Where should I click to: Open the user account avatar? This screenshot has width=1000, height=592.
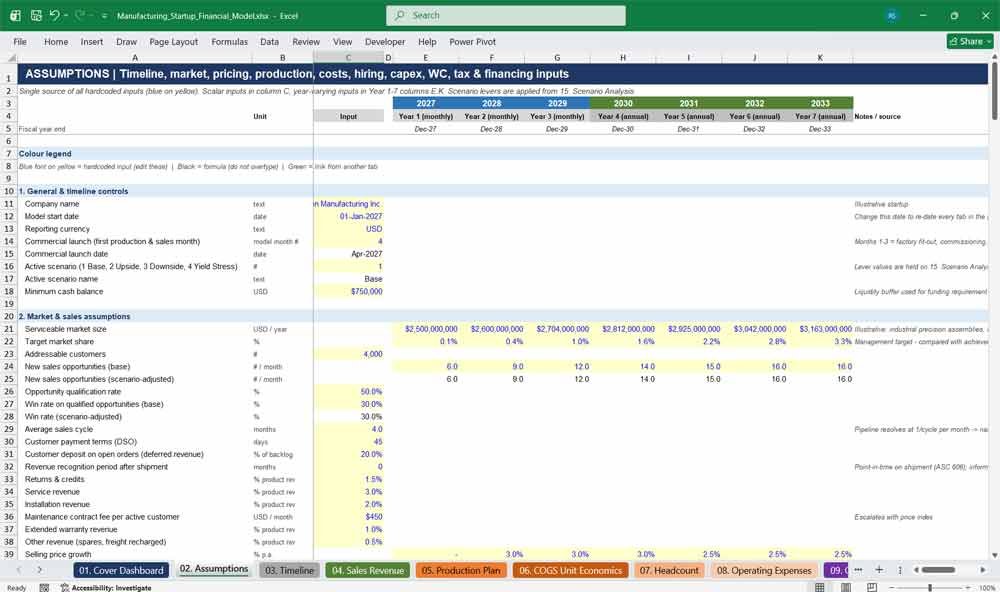[892, 15]
